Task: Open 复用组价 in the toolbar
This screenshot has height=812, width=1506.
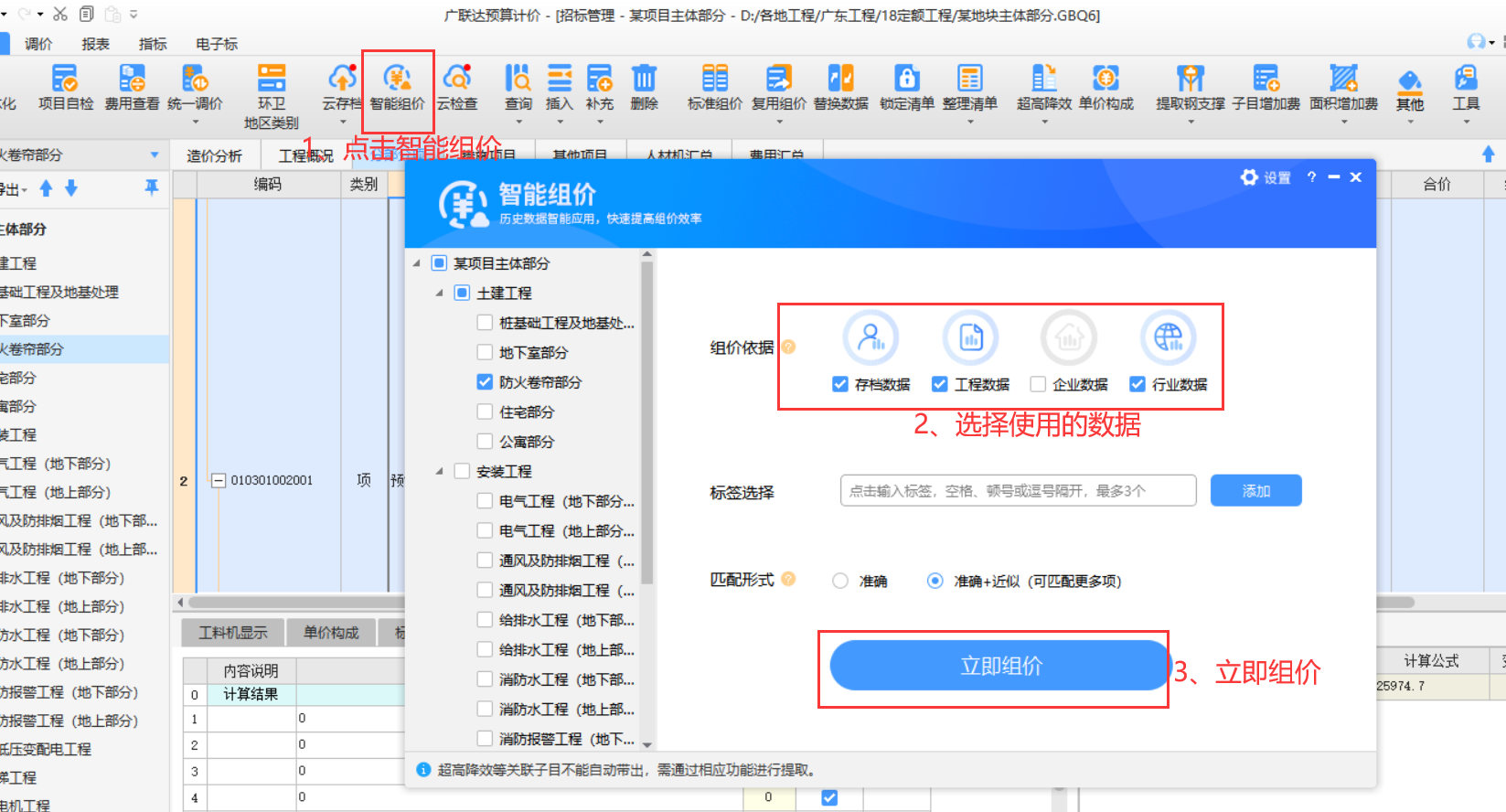Action: coord(779,88)
